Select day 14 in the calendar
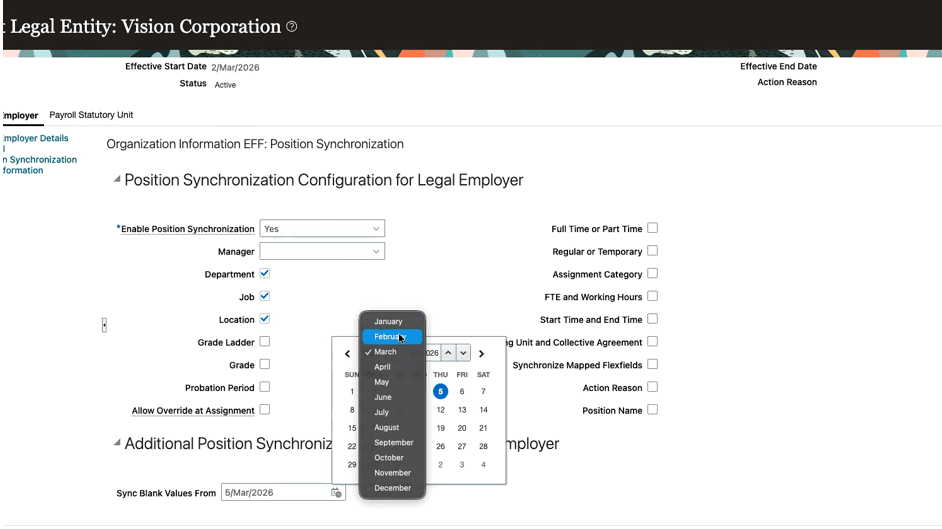The height and width of the screenshot is (529, 942). point(484,410)
